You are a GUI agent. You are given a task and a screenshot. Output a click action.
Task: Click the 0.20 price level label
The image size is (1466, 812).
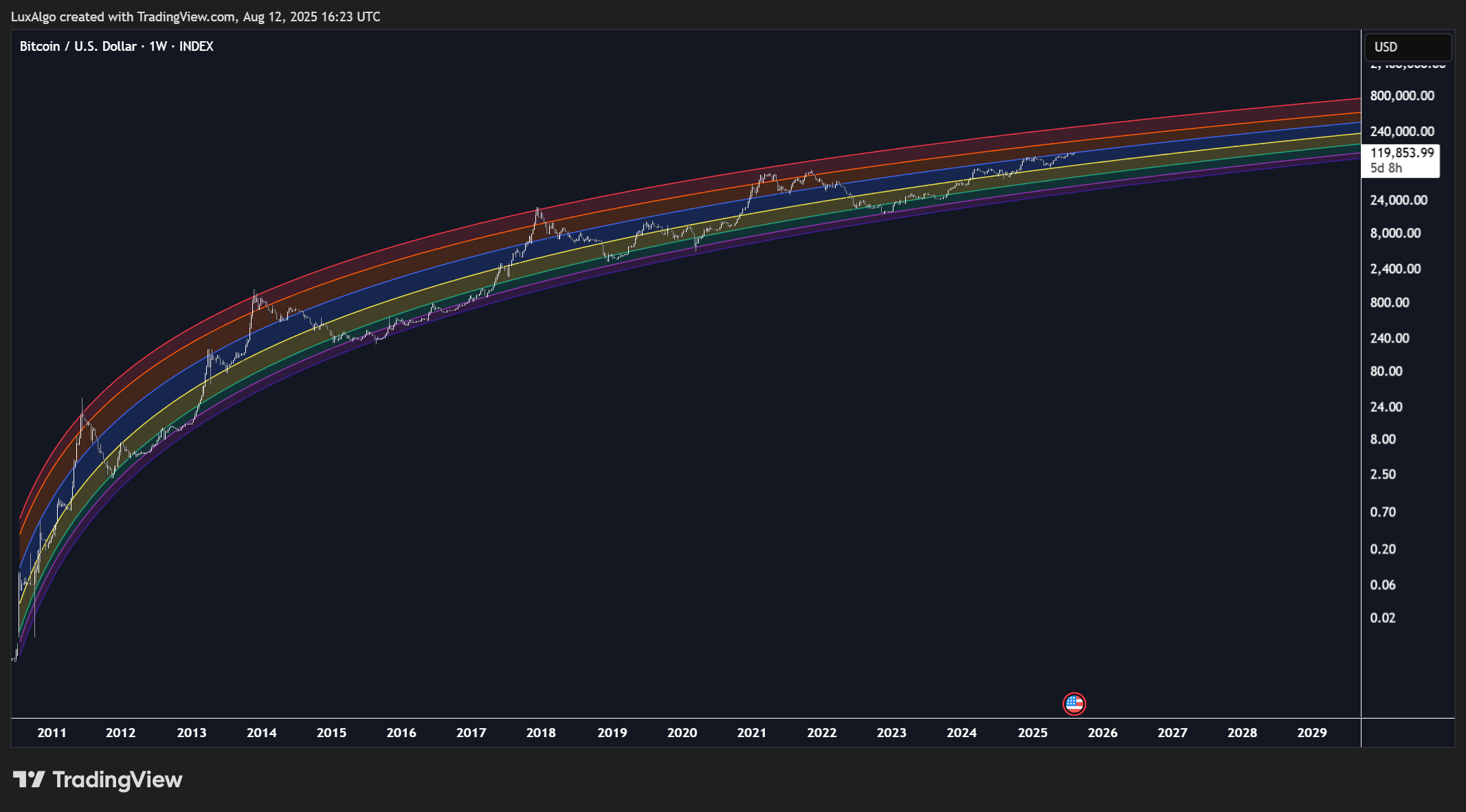pos(1383,549)
